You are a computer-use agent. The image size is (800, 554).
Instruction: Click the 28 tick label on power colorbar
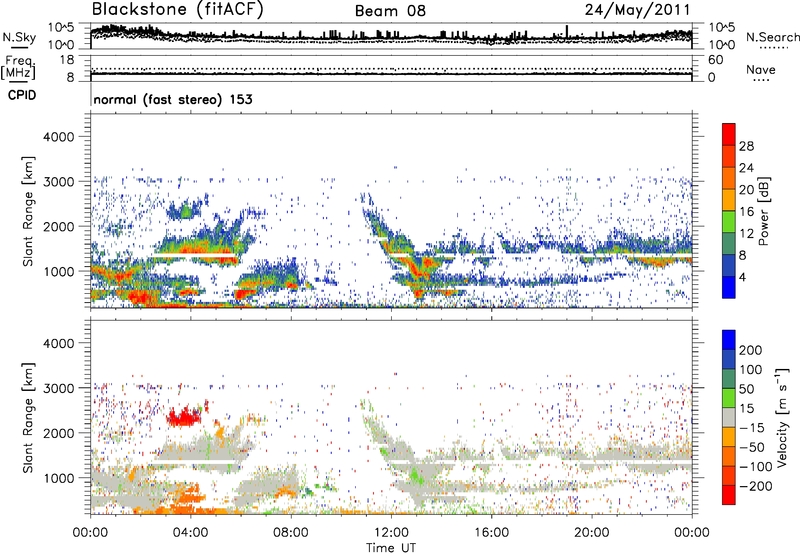746,146
